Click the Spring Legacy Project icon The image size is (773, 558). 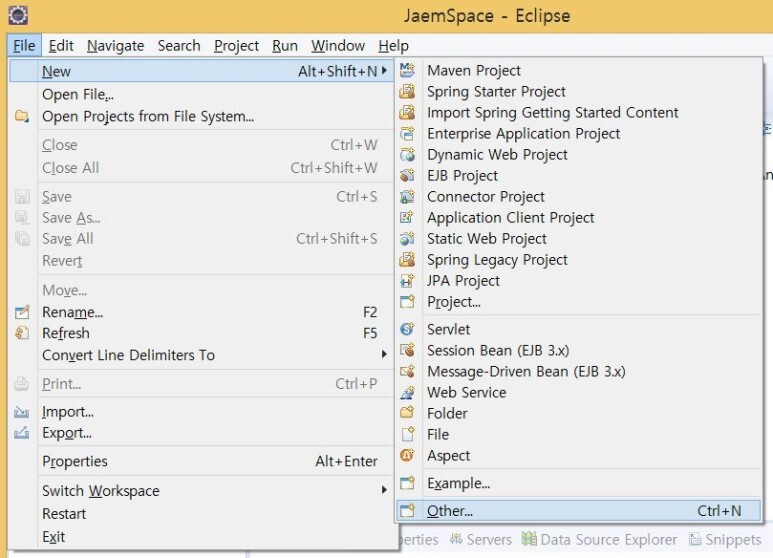pos(407,259)
